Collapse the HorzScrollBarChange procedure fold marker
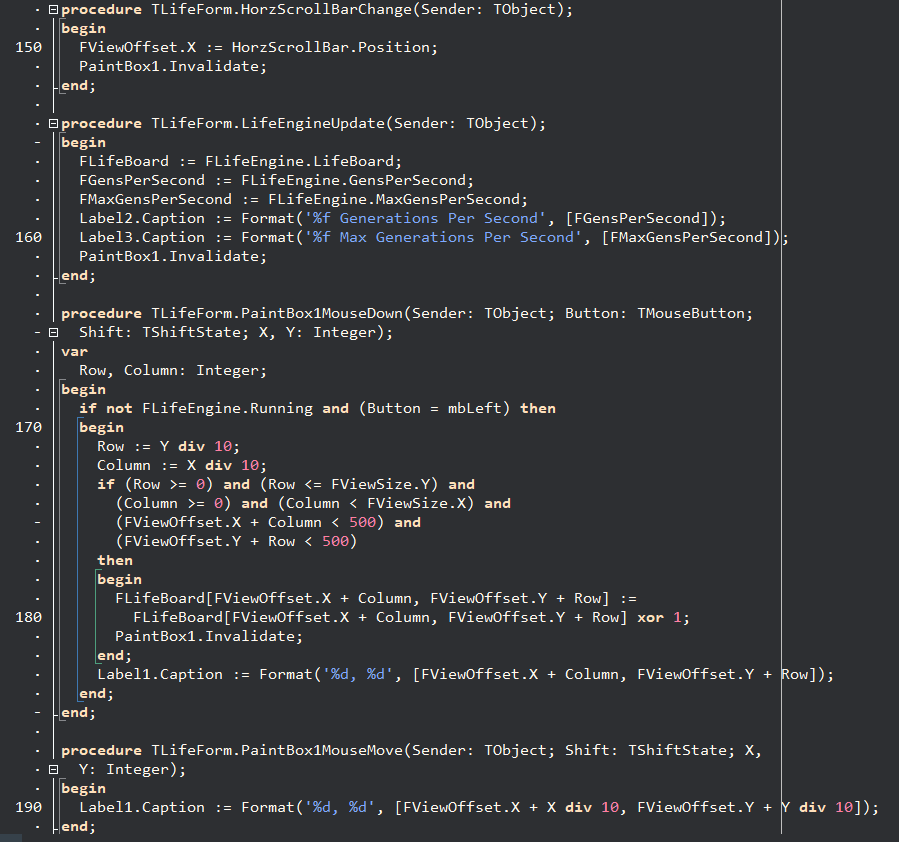This screenshot has height=842, width=899. (x=53, y=9)
